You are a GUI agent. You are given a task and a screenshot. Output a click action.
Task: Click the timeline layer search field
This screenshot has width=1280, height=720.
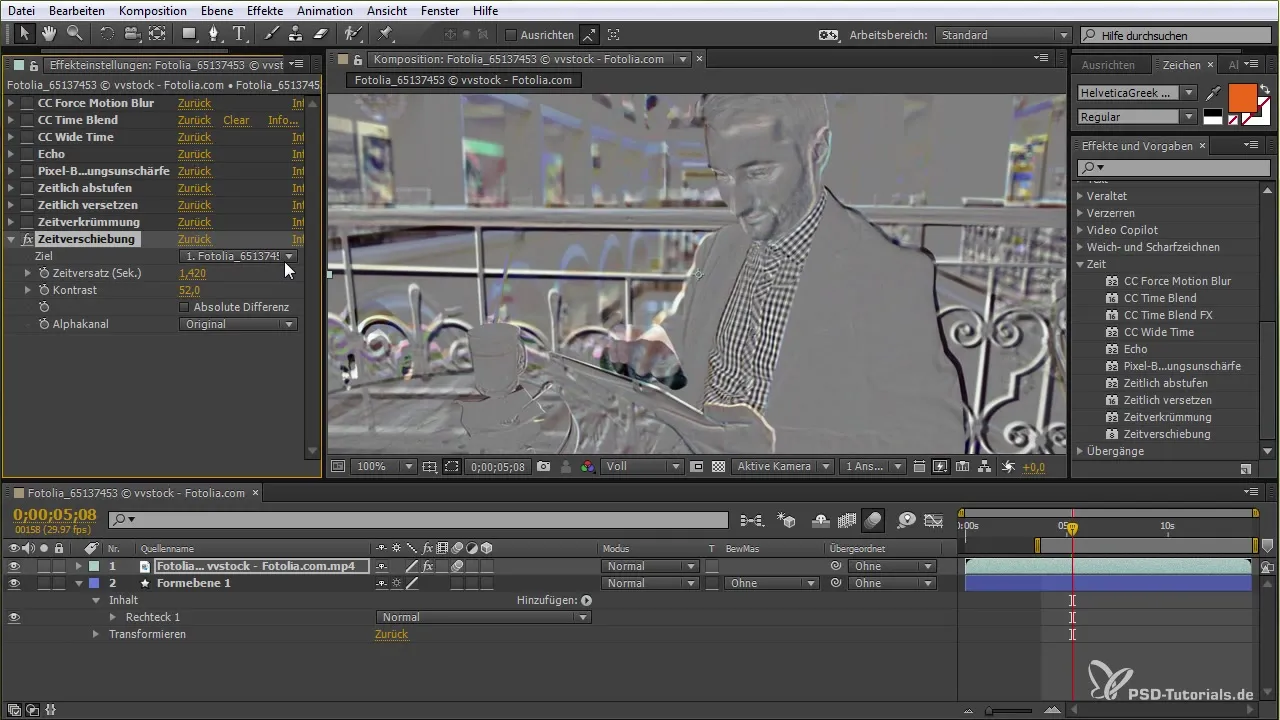(x=418, y=520)
